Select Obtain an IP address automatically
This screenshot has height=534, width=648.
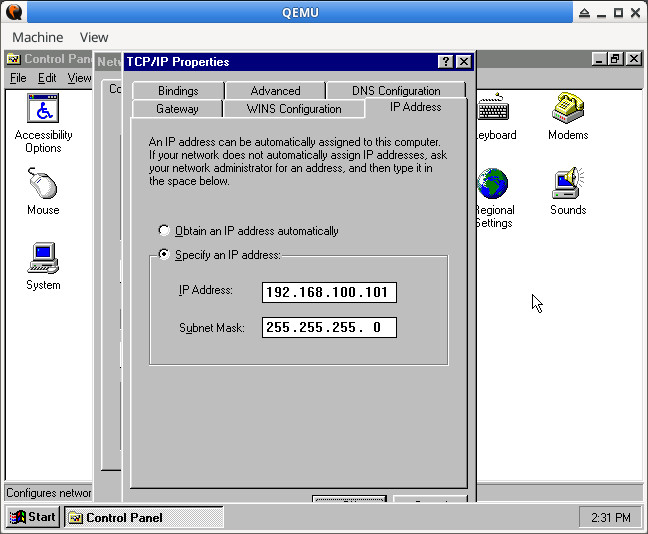coord(165,231)
